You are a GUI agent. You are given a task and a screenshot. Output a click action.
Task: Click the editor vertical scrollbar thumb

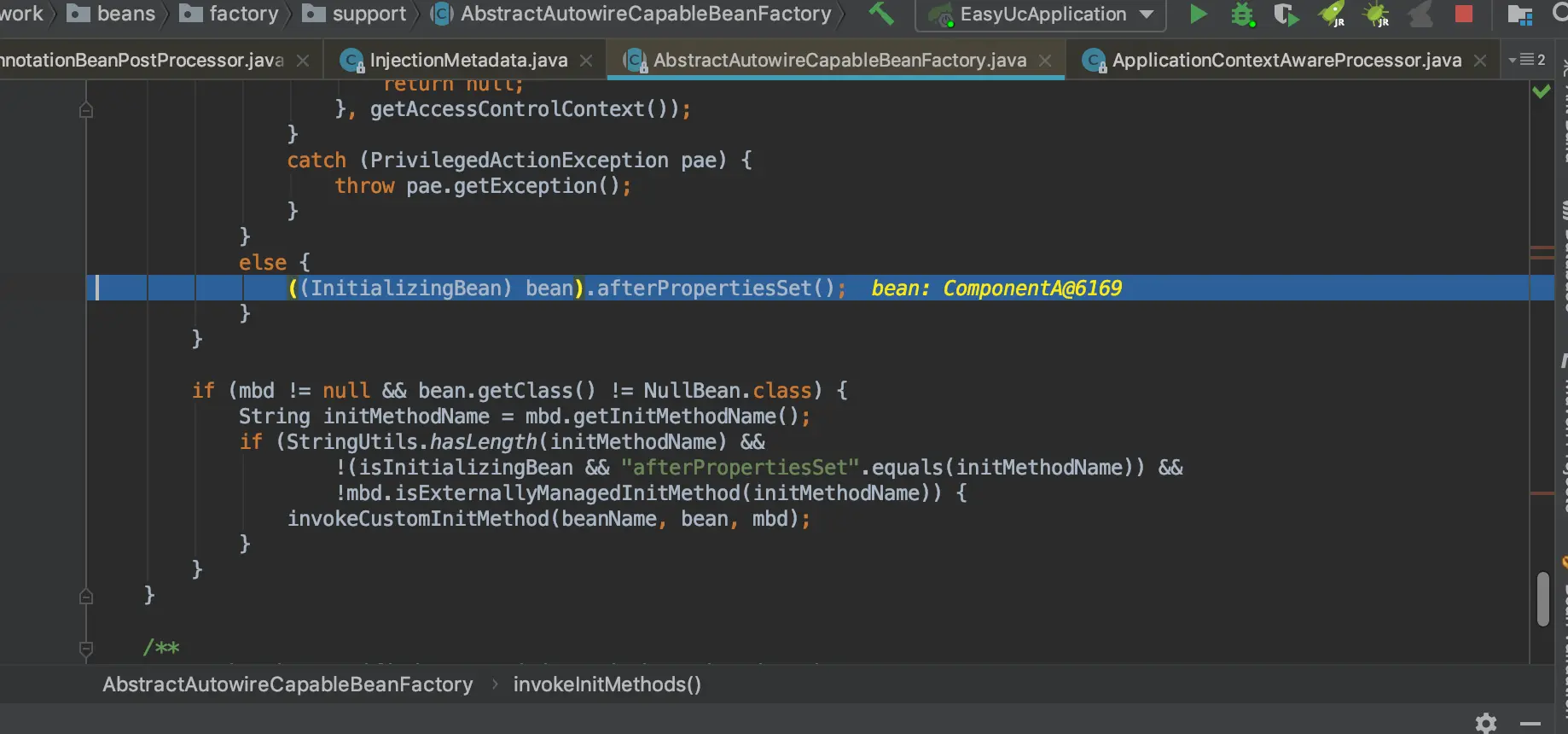(1542, 599)
